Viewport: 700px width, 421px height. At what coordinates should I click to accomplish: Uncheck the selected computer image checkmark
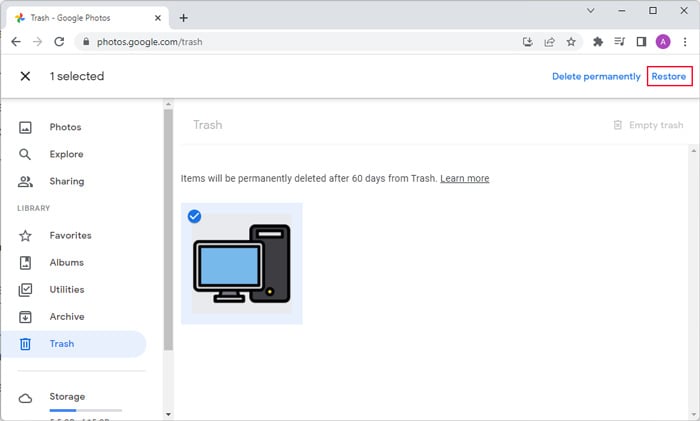194,217
